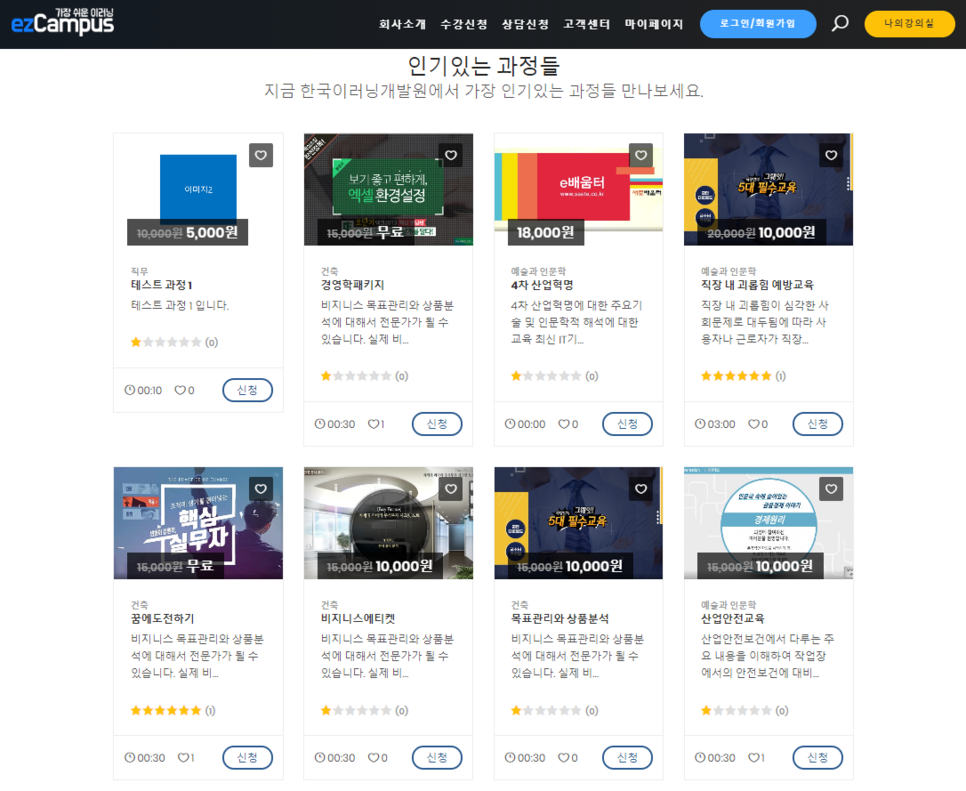Favorite the 목표관리와 상품분석 heart icon

click(641, 489)
